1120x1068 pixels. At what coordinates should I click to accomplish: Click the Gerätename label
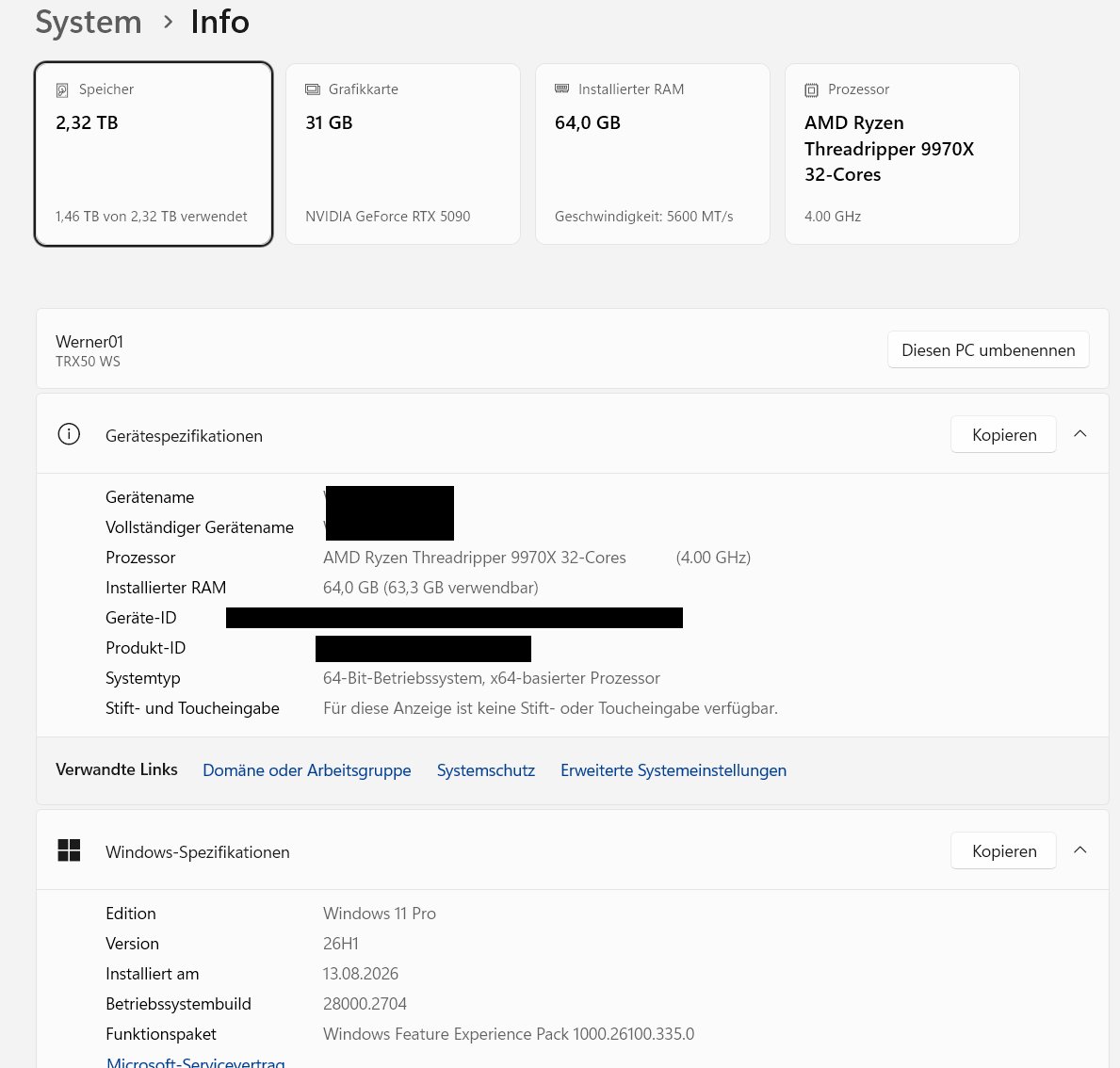[150, 497]
